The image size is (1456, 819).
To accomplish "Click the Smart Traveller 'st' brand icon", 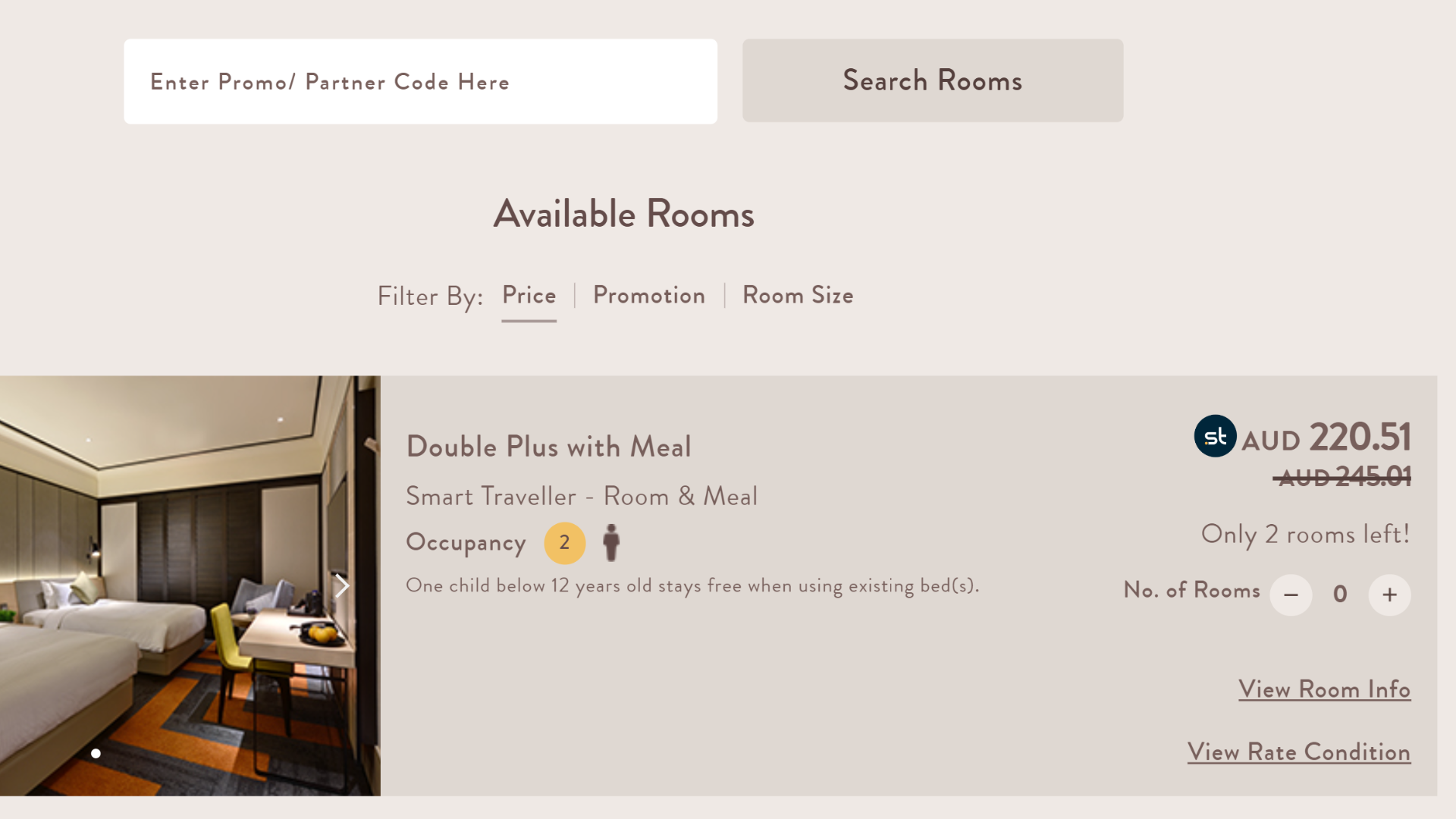I will 1215,435.
